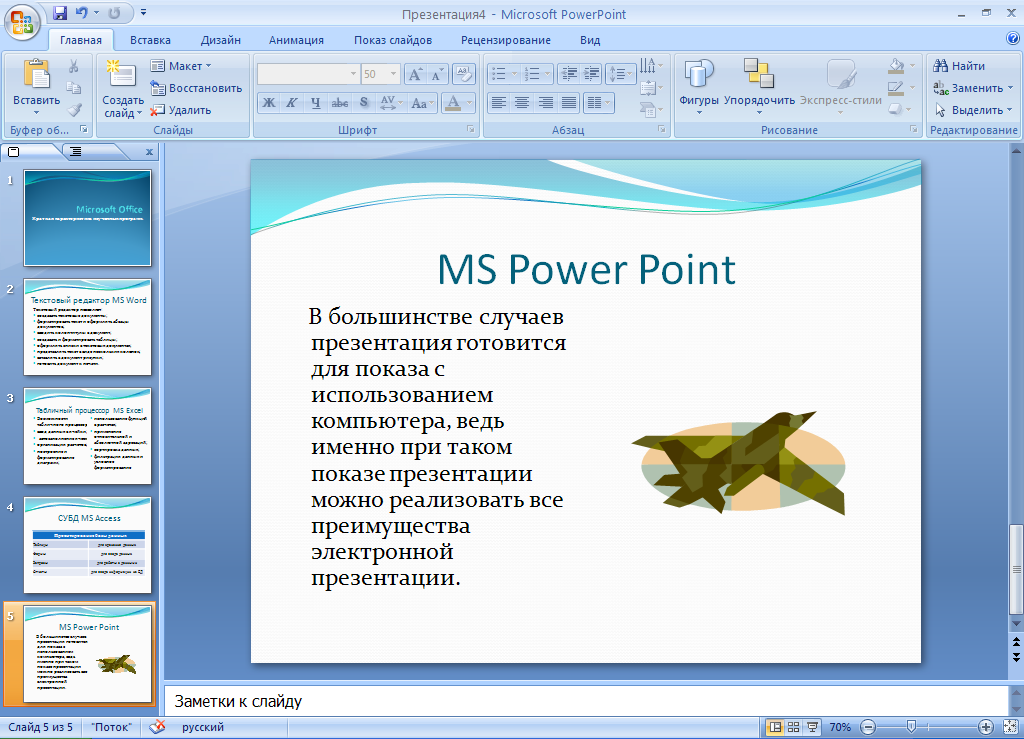The height and width of the screenshot is (739, 1024).
Task: Open the Выделить select dropdown
Action: coord(973,110)
